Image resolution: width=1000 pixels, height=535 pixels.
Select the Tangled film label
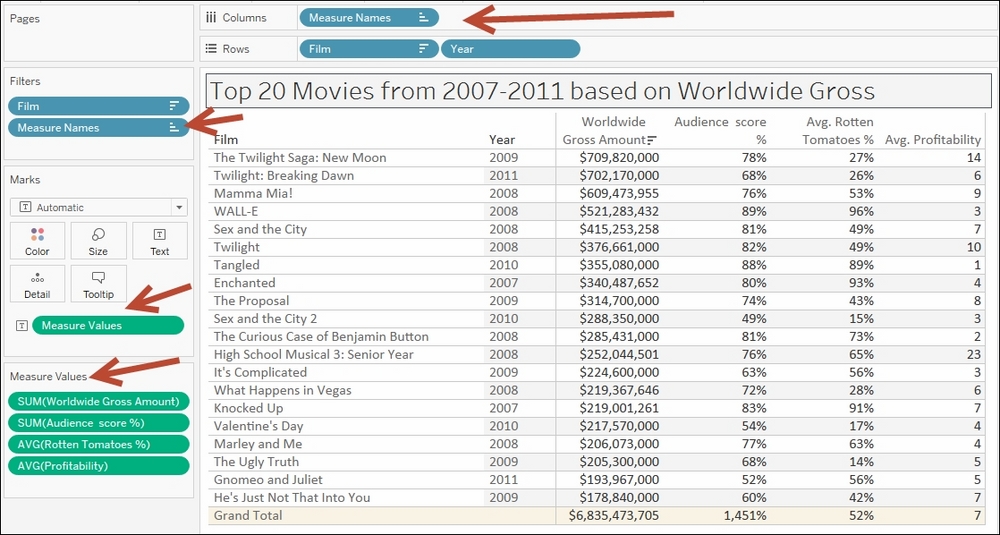point(237,265)
